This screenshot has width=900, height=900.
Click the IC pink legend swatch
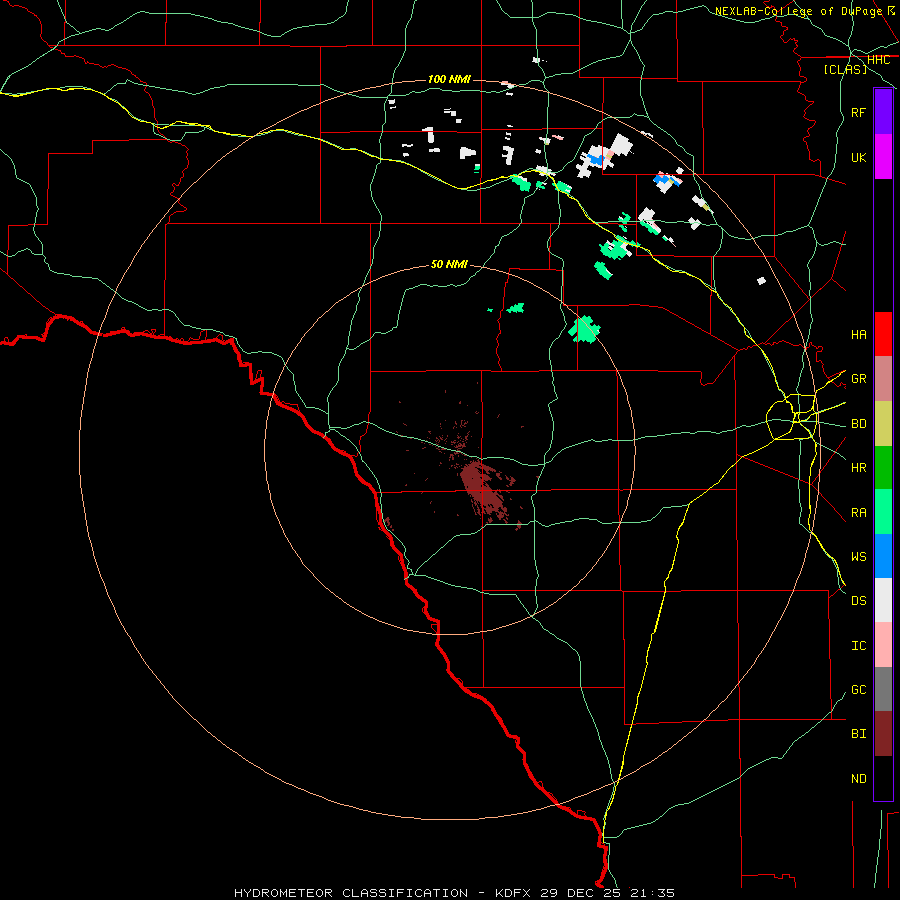point(883,645)
